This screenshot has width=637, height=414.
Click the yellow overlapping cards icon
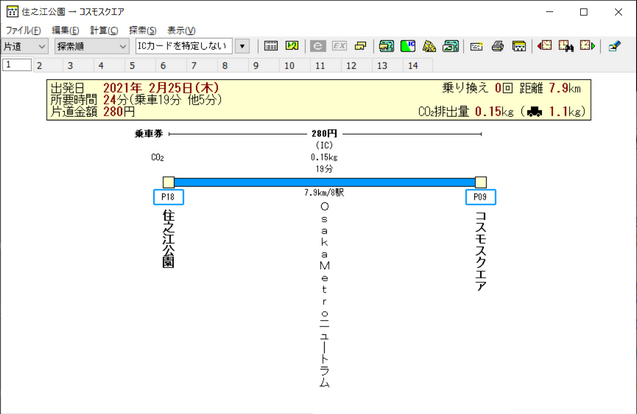[360, 46]
